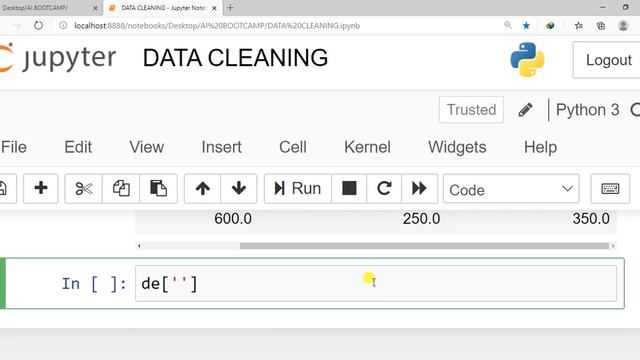Switch to Desktop/AI BOOTCAMP browser tab

pos(45,8)
